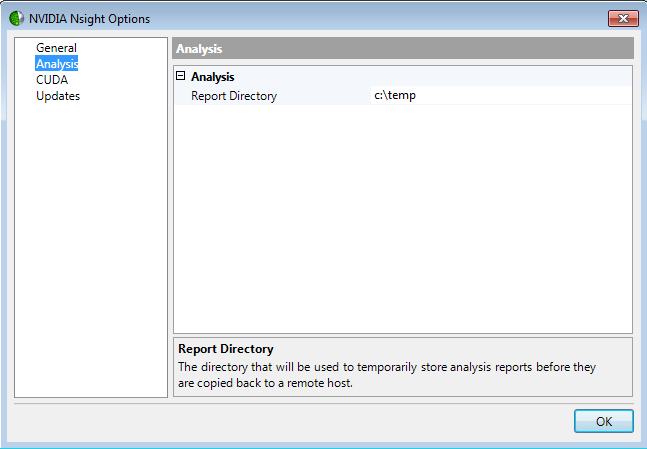Click empty area below Updates in list
This screenshot has width=647, height=449.
coord(91,250)
